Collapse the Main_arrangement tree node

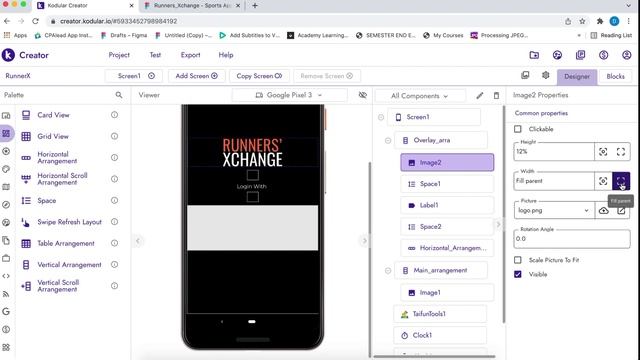tap(388, 271)
